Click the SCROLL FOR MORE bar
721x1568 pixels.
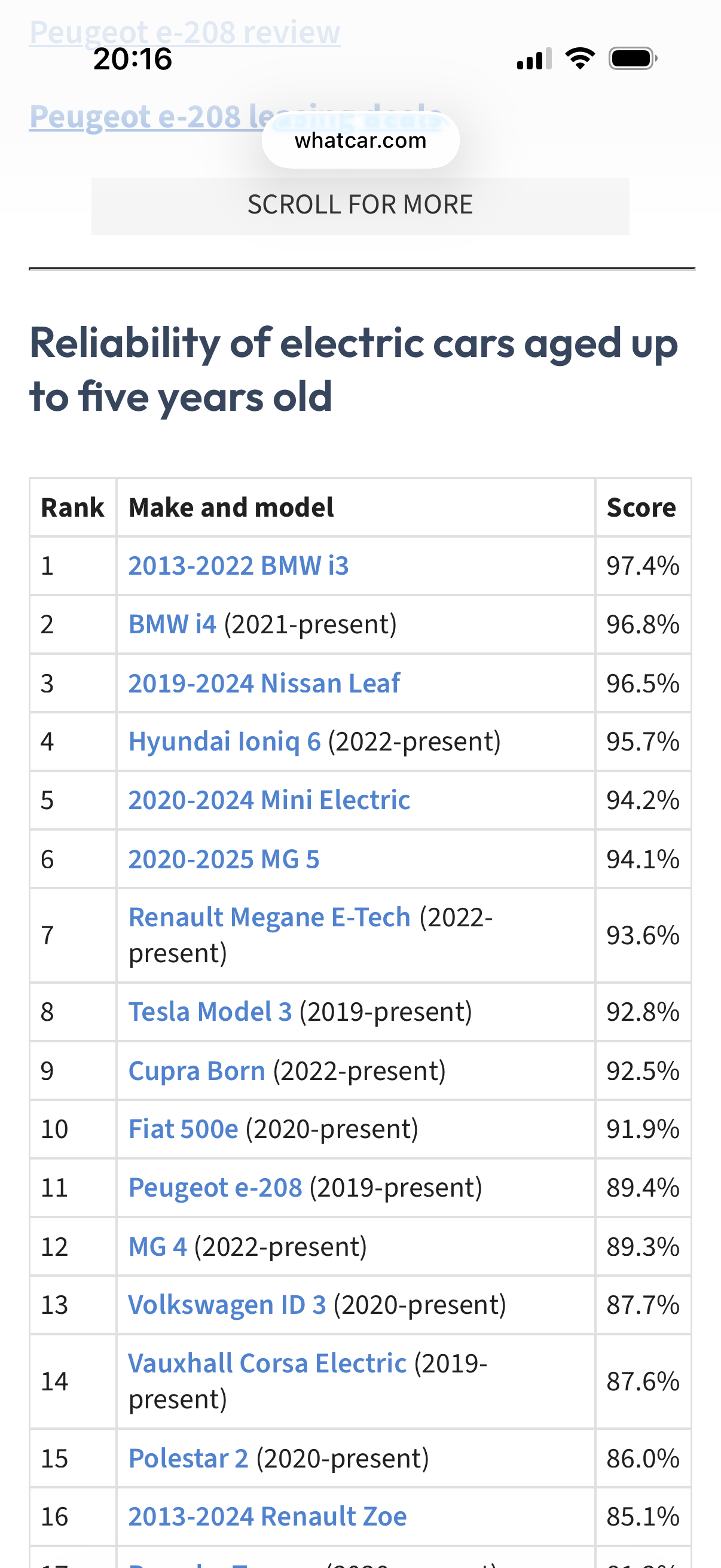tap(360, 206)
